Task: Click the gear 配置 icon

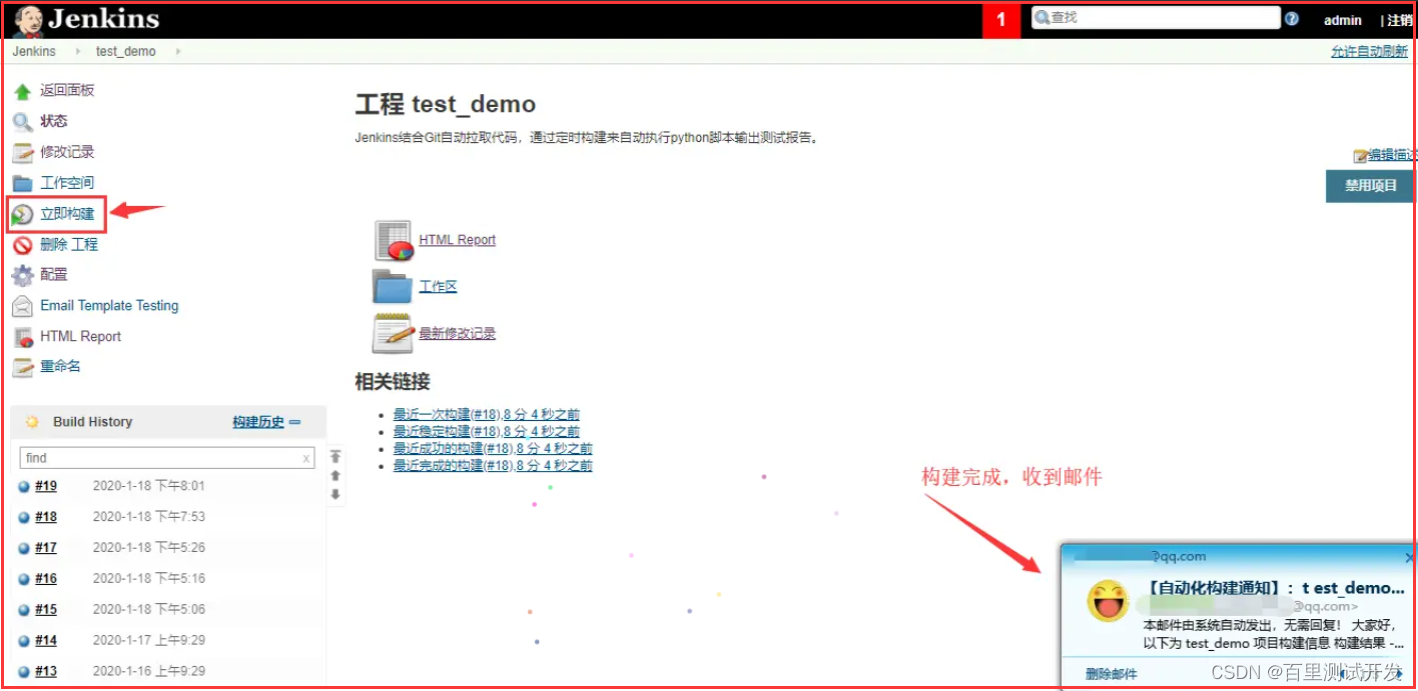Action: tap(22, 275)
